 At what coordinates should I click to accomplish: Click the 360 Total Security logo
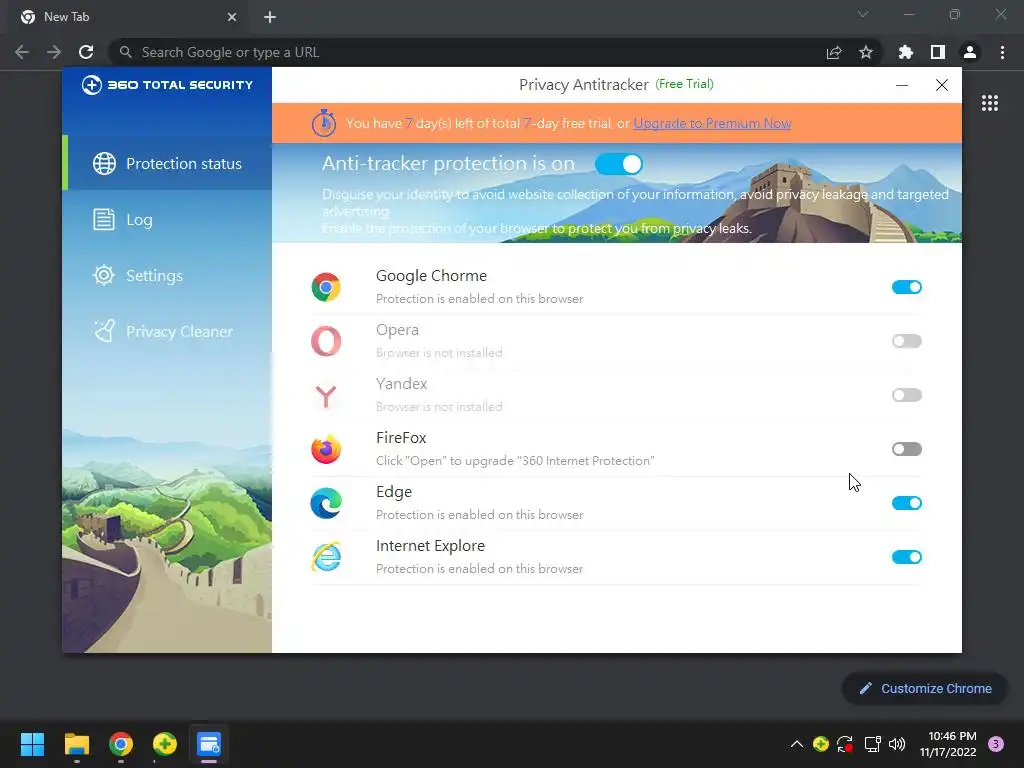coord(167,85)
